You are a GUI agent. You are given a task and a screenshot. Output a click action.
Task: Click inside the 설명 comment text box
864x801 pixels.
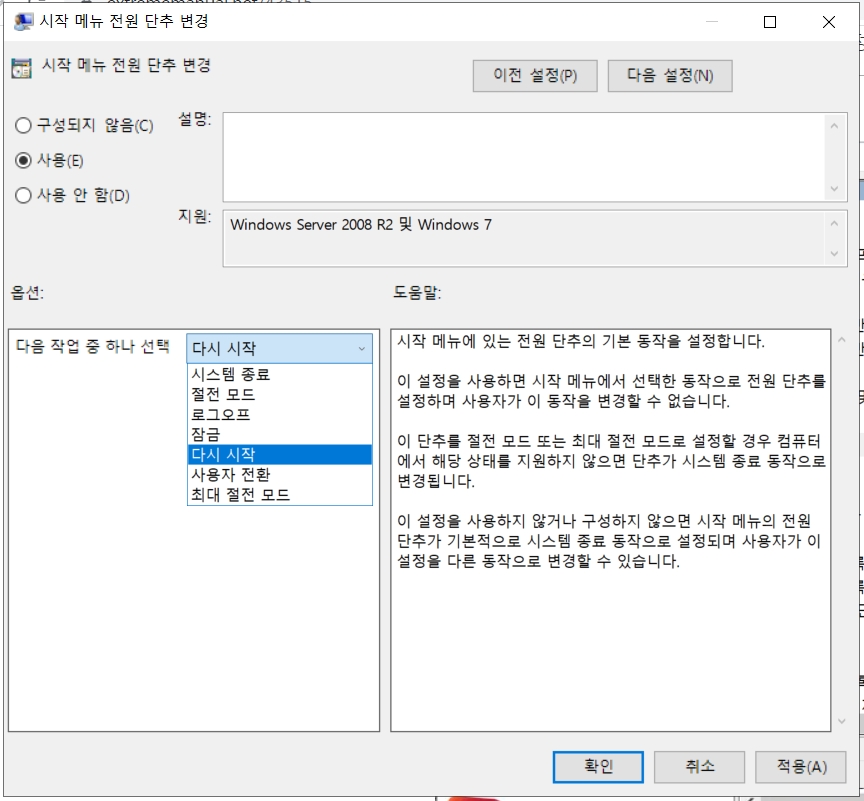(523, 158)
